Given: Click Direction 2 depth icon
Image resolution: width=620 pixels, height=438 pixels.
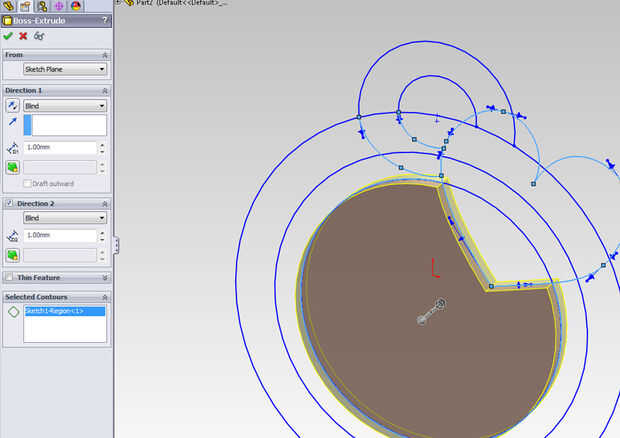Looking at the screenshot, I should coord(13,236).
